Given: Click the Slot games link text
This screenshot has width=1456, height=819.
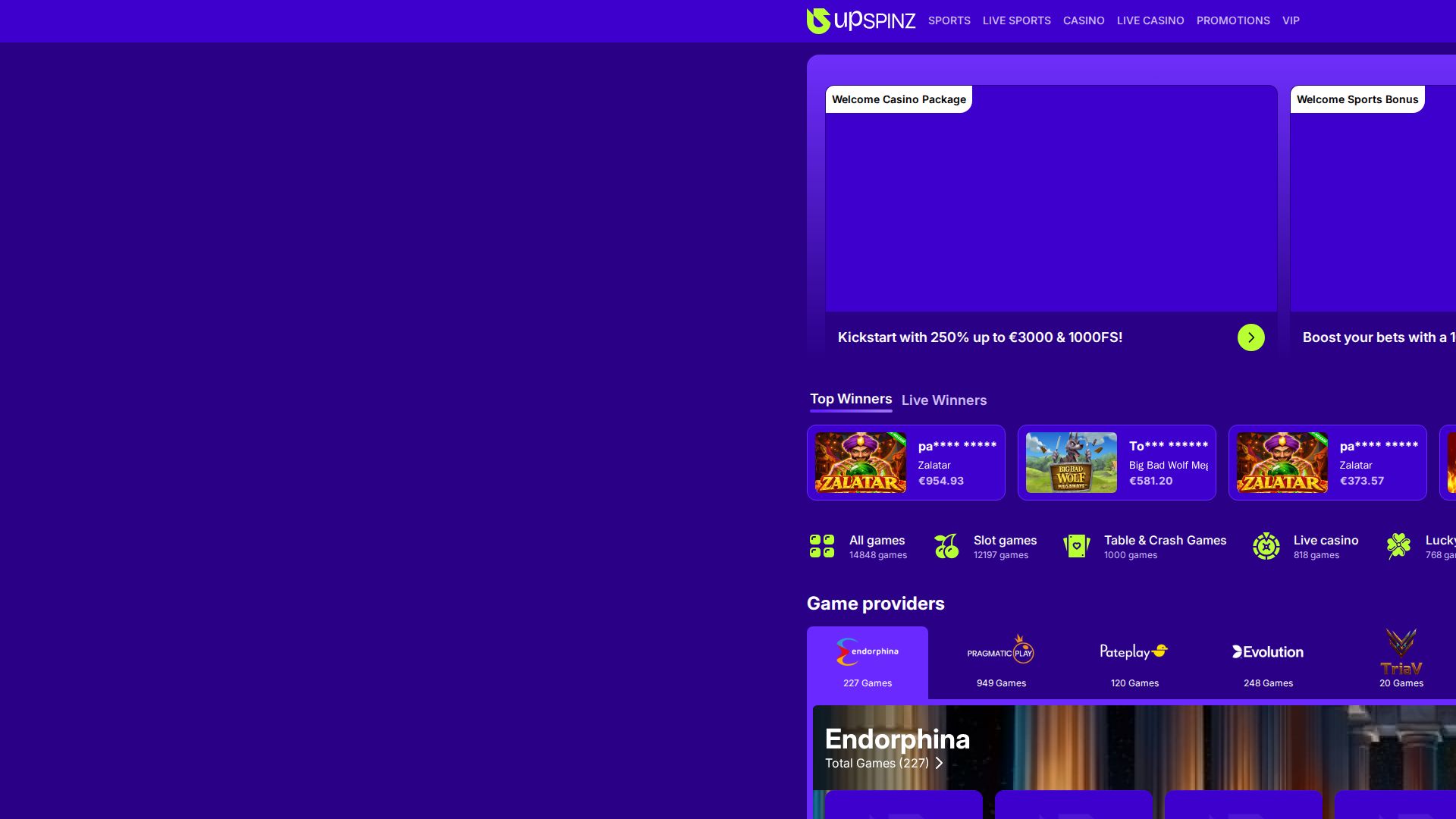Looking at the screenshot, I should click(1006, 540).
